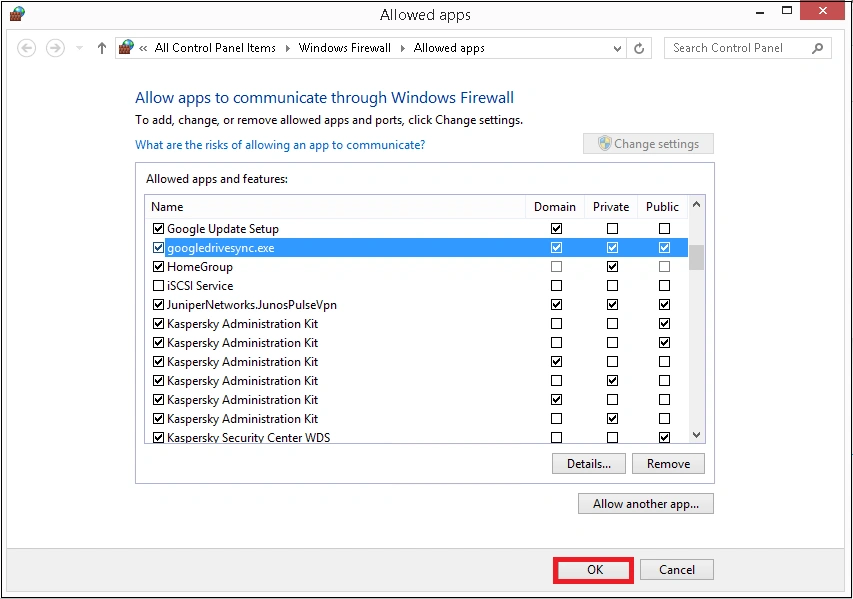This screenshot has height=599, width=853.
Task: Toggle the Public checkbox for googledrivesync.exe
Action: click(x=664, y=247)
